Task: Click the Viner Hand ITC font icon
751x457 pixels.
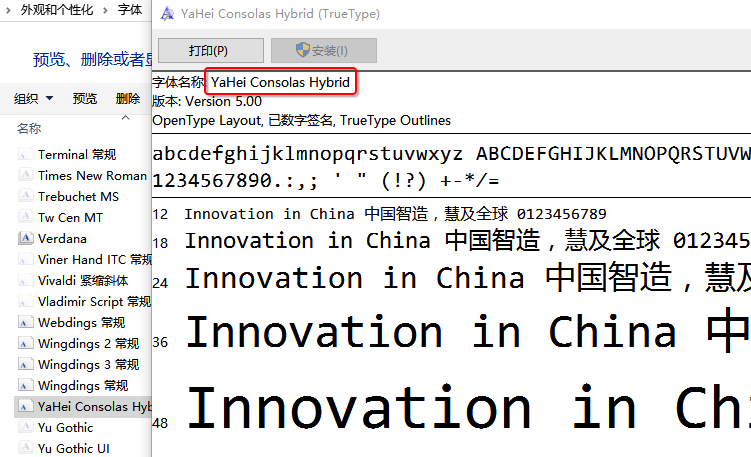Action: 25,260
